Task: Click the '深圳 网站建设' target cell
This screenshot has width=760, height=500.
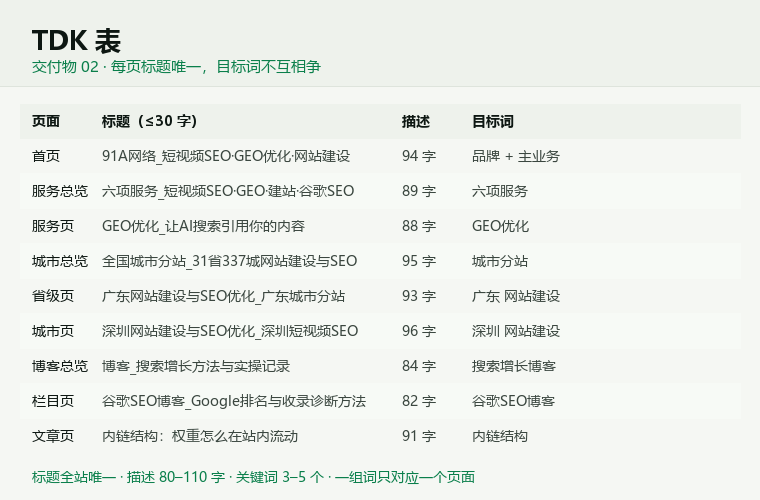Action: click(516, 331)
